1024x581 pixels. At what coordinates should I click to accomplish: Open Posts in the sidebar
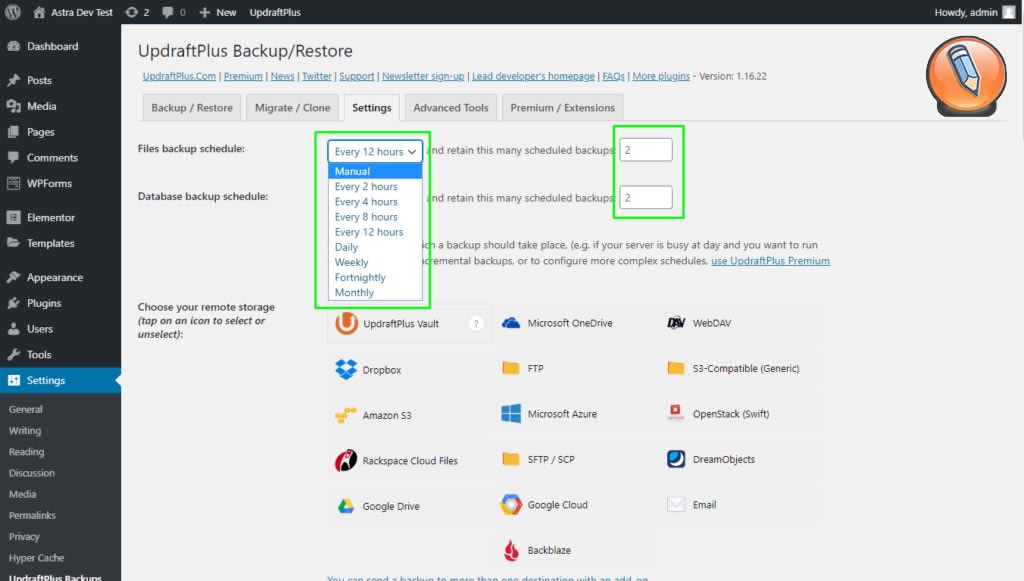(x=60, y=80)
